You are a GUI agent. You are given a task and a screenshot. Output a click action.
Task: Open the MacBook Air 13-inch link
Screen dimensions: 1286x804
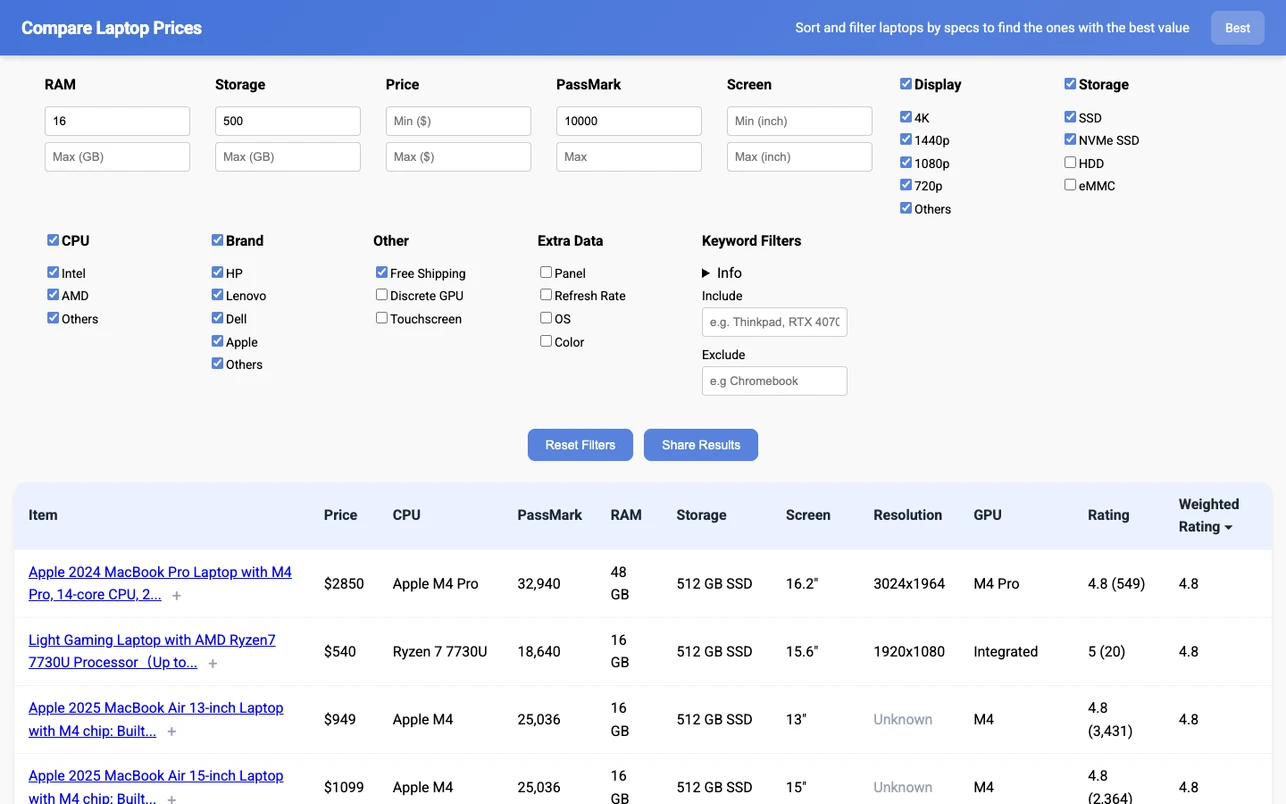coord(156,719)
